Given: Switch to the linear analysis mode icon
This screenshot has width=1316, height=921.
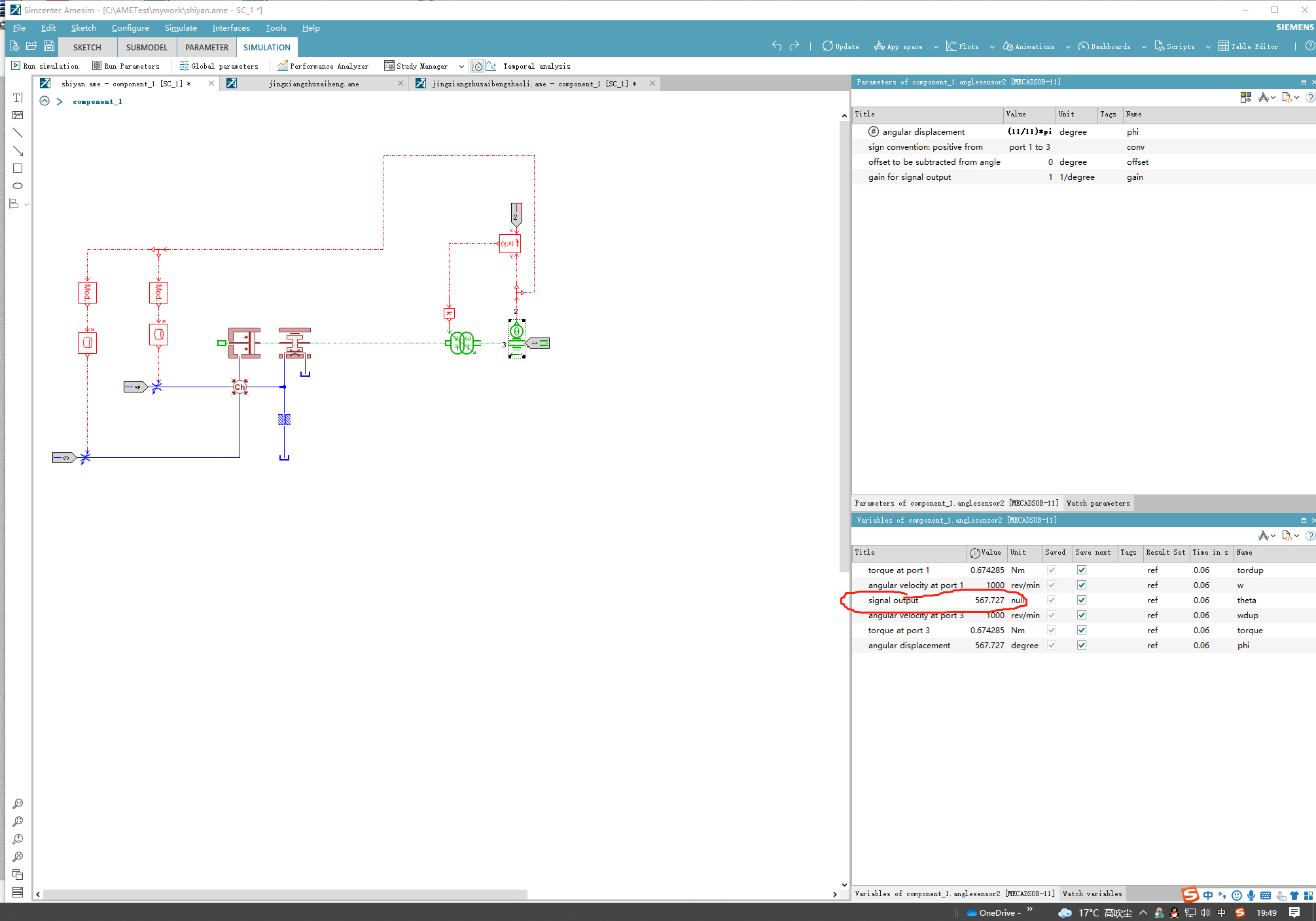Looking at the screenshot, I should (491, 66).
